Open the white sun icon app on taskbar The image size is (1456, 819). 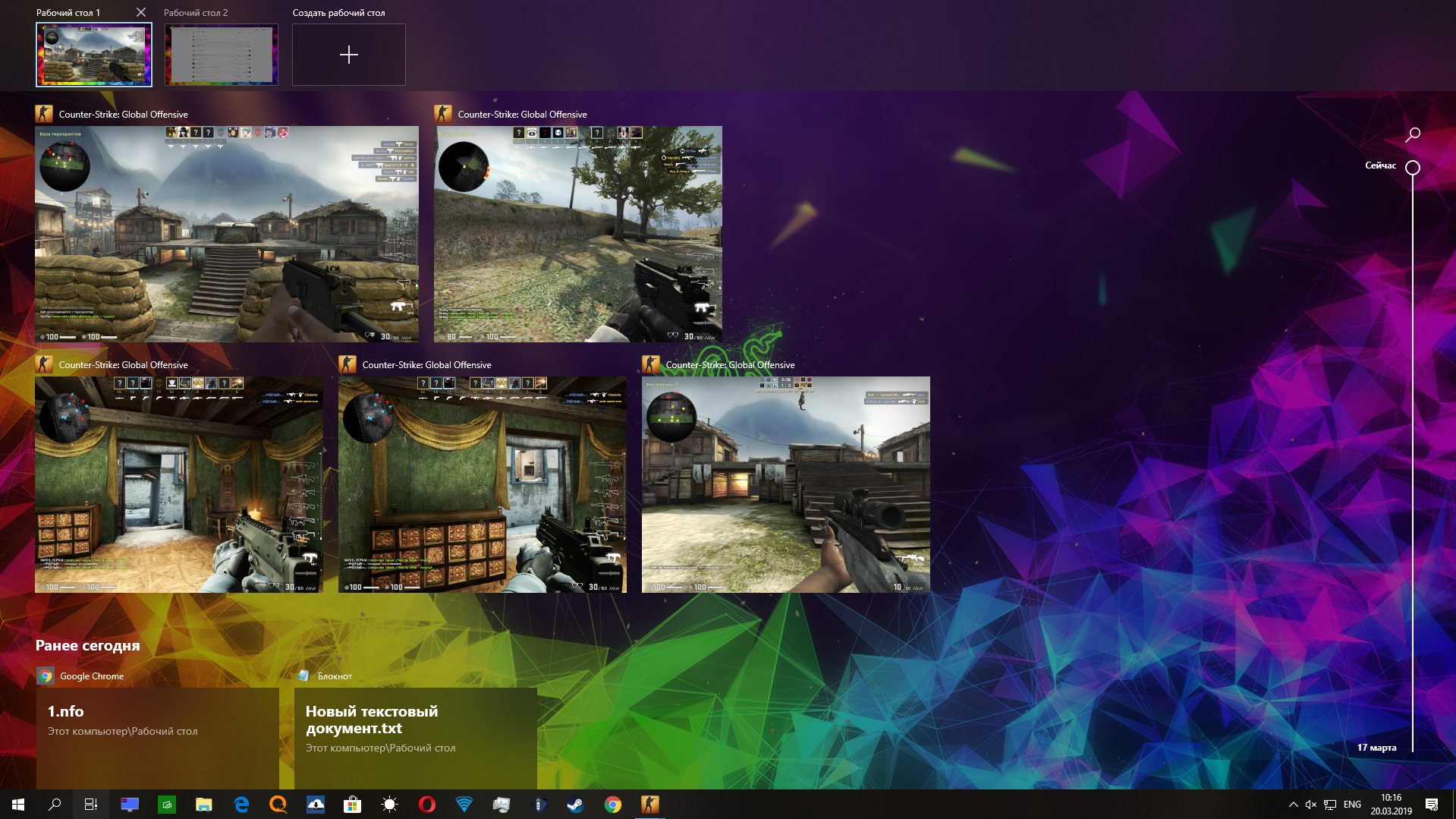(390, 805)
